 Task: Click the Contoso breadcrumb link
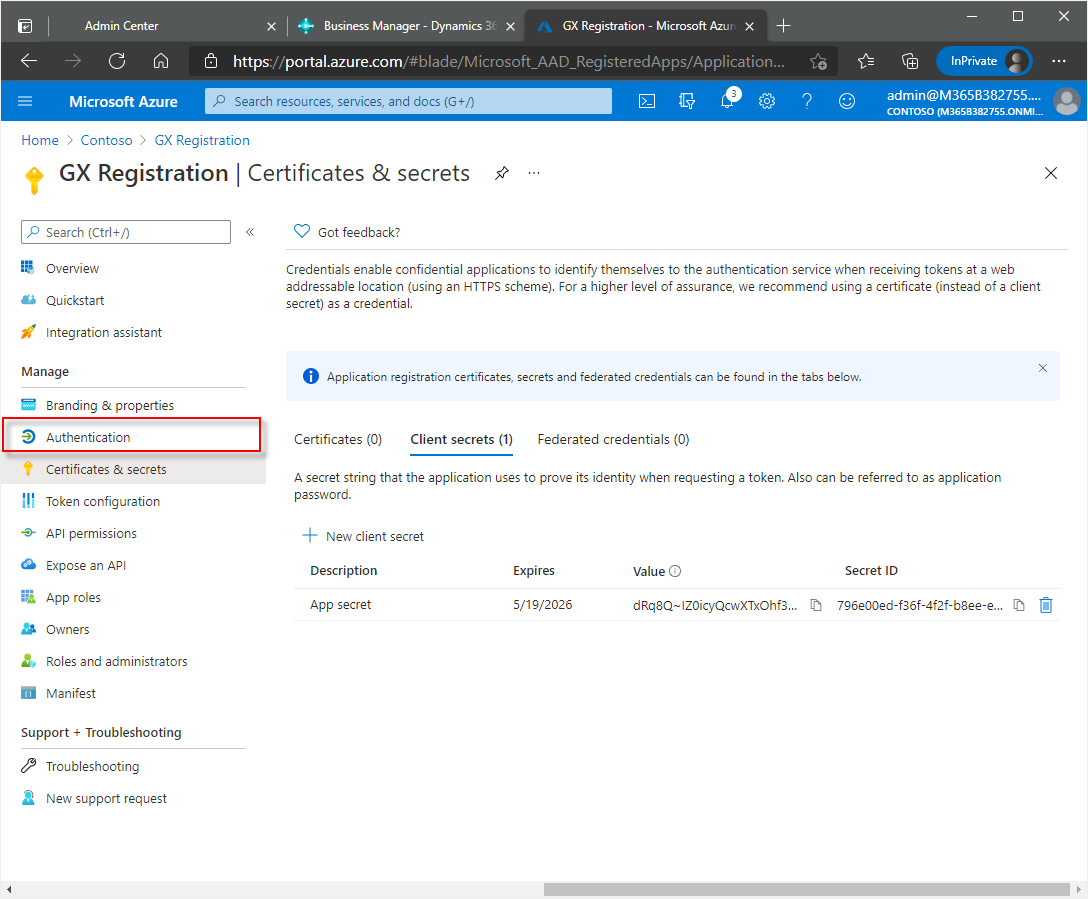point(106,140)
